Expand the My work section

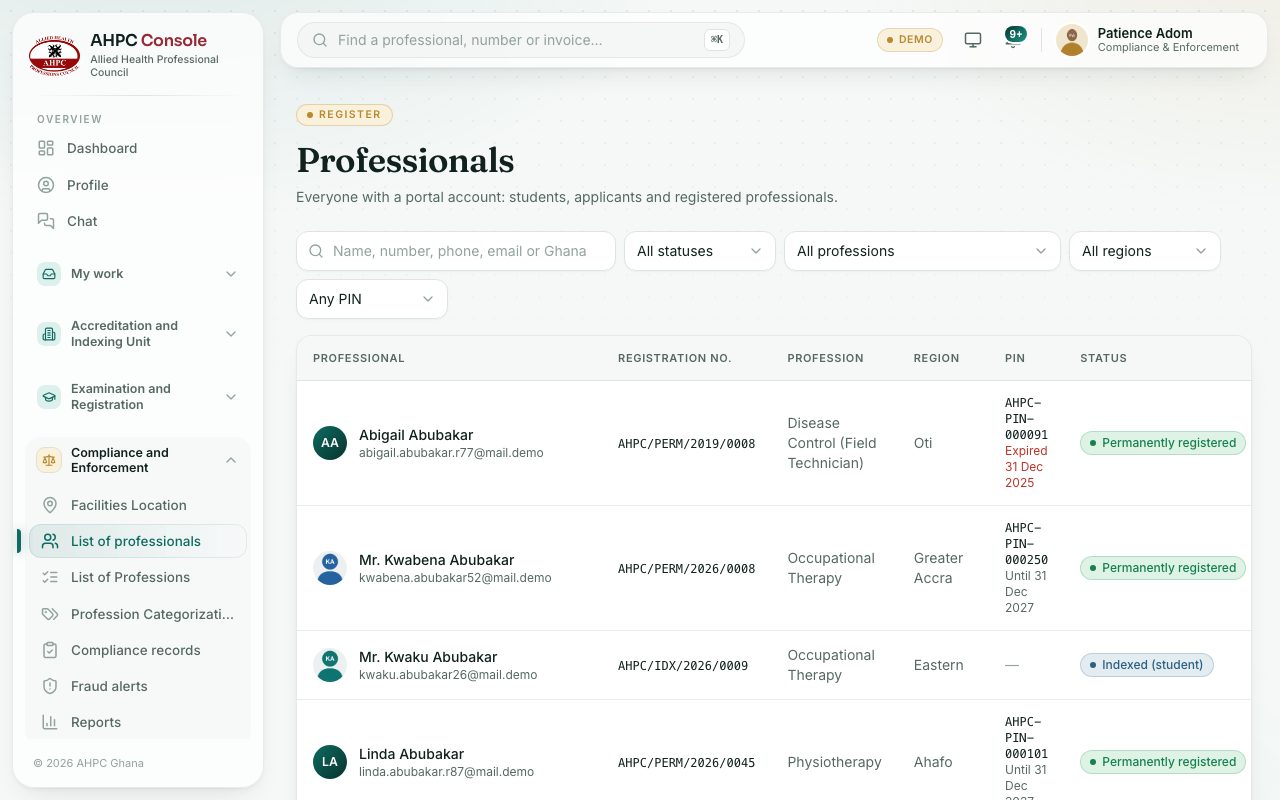point(138,274)
